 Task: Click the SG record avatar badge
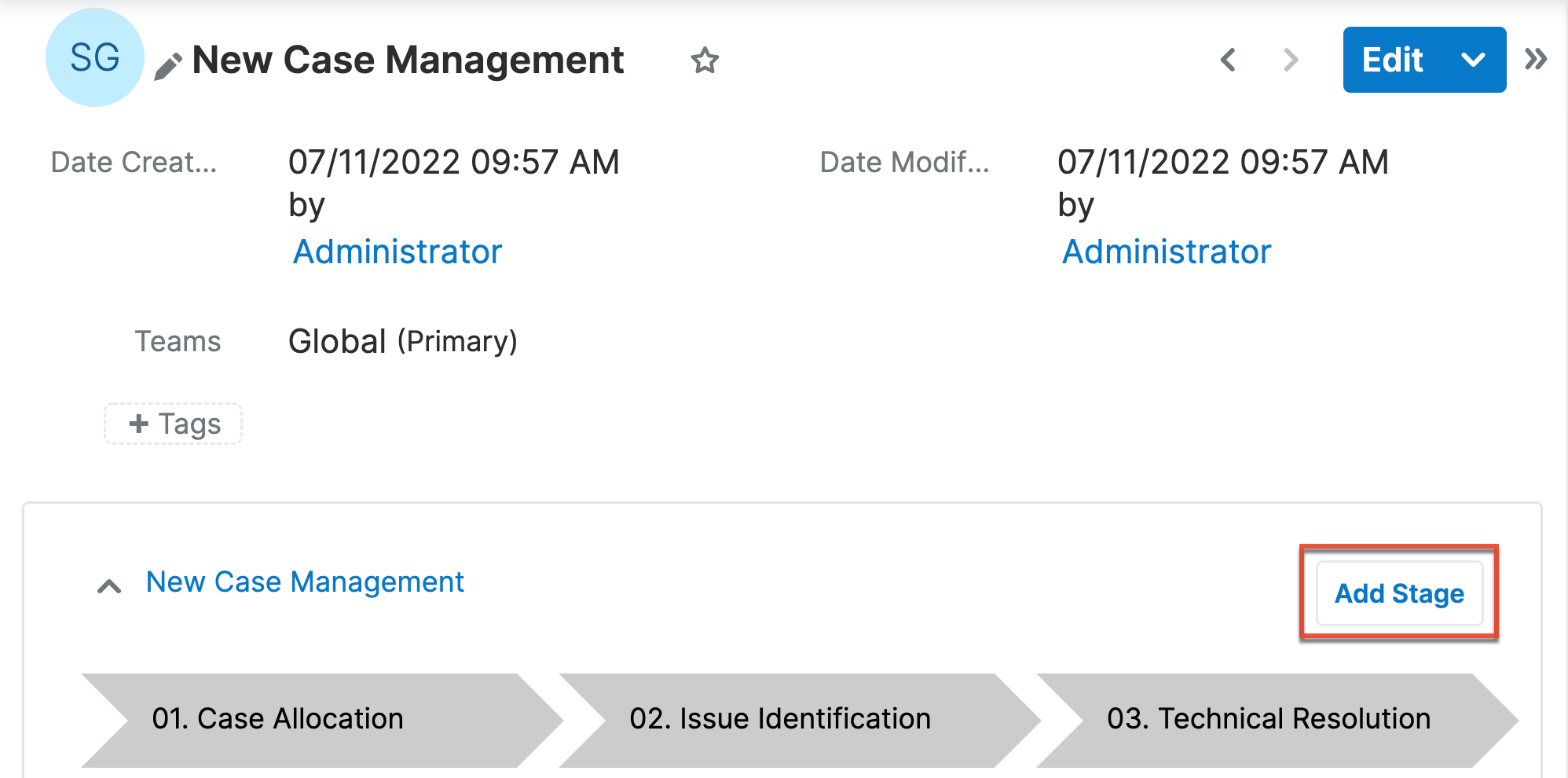[x=95, y=57]
